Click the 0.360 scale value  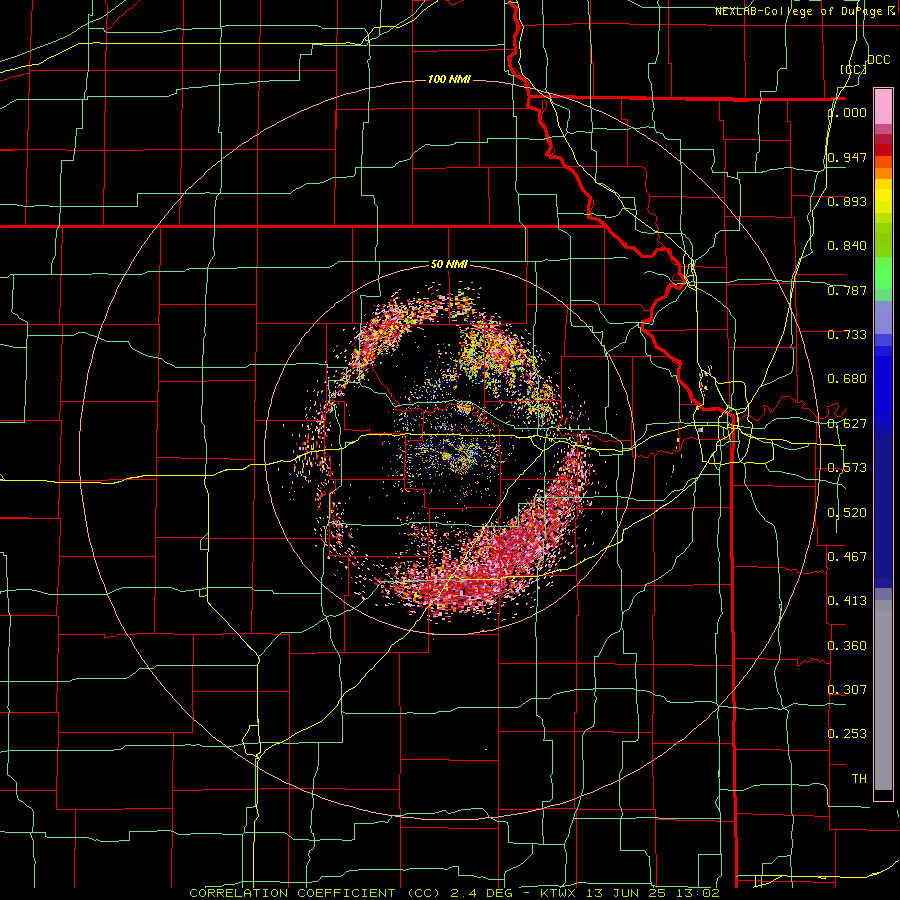tap(847, 646)
